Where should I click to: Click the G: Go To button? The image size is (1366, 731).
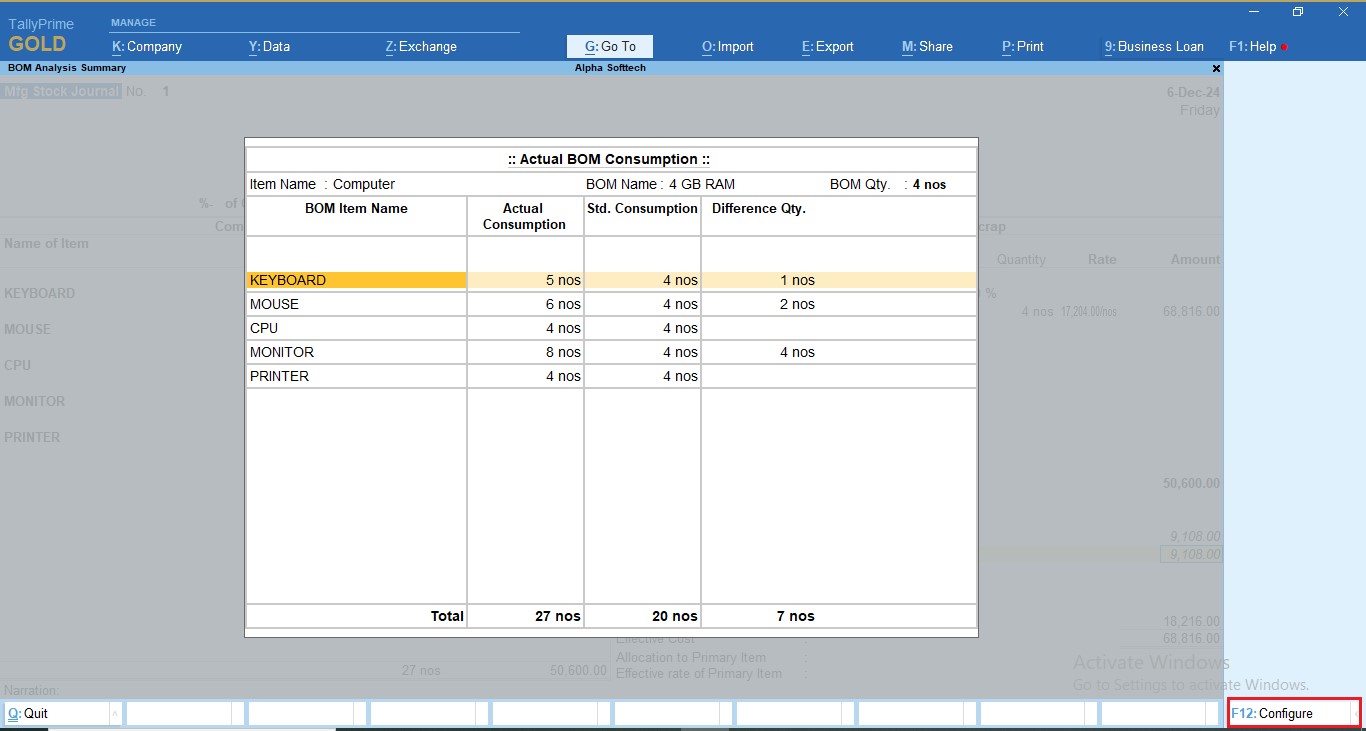(610, 46)
